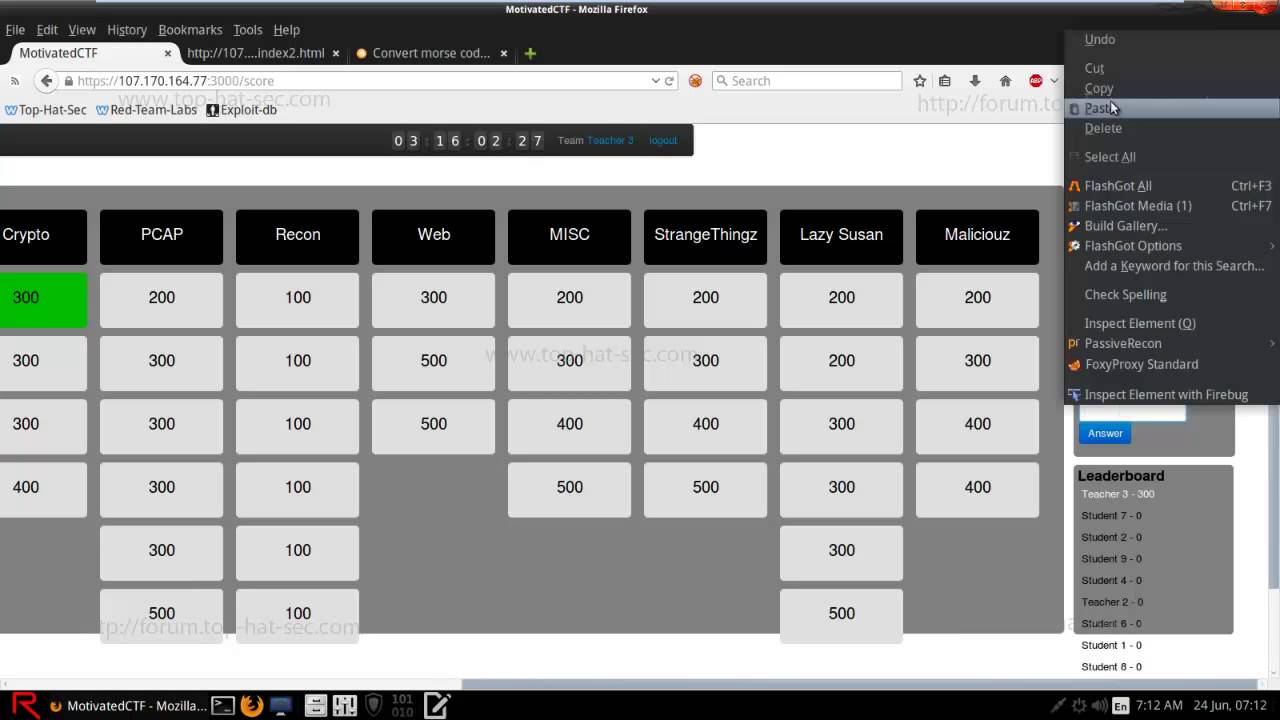Click the Adblock Plus ABP icon
The image size is (1280, 720).
1036,81
